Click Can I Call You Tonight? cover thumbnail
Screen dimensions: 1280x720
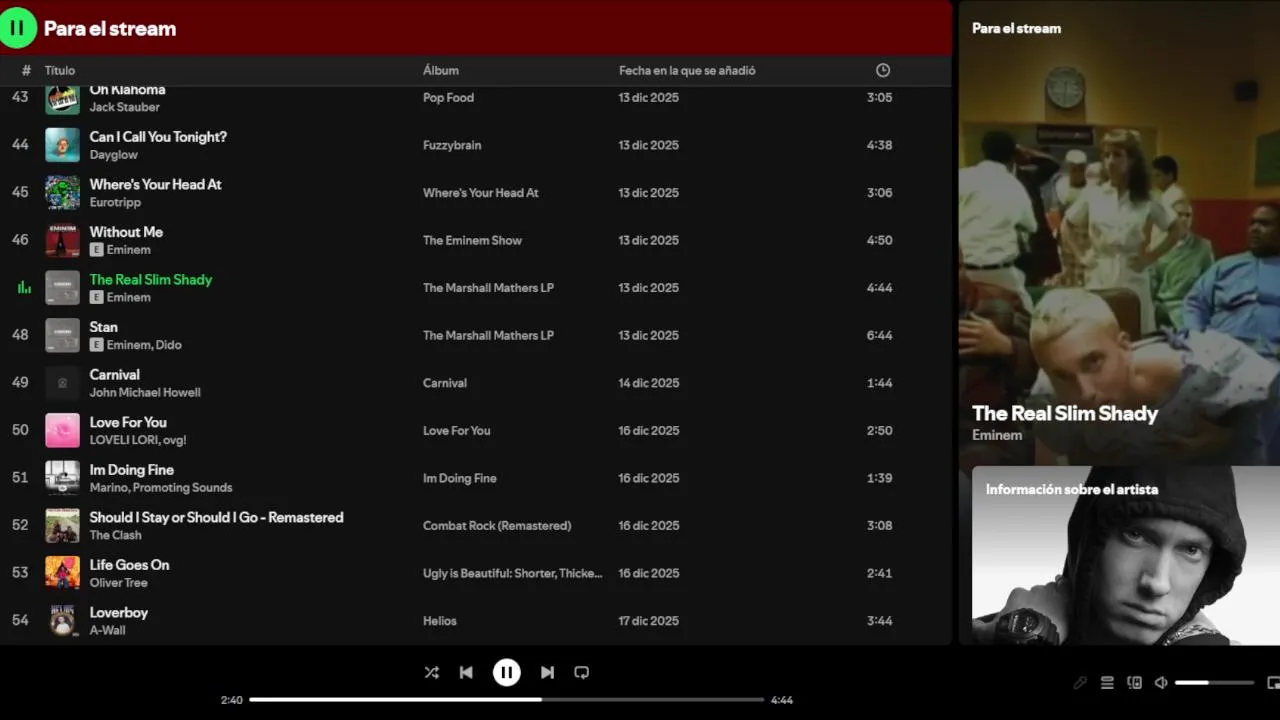point(62,145)
